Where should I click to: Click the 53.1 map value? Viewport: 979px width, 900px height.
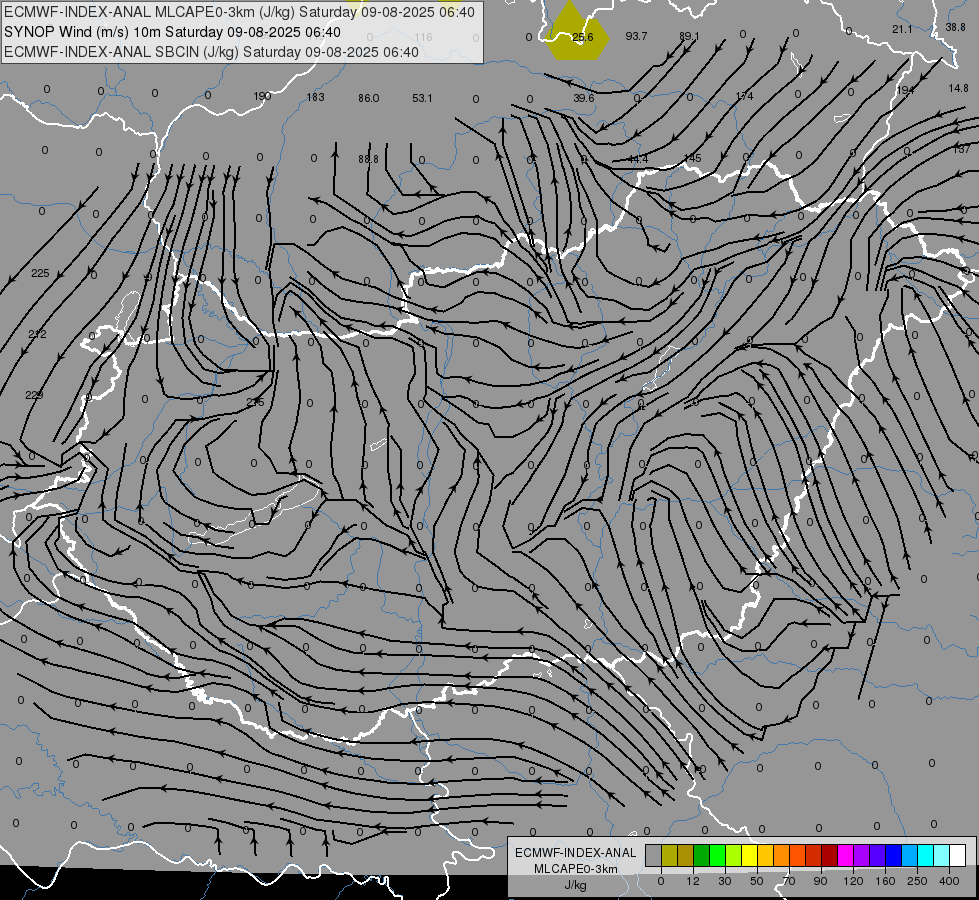(x=422, y=98)
